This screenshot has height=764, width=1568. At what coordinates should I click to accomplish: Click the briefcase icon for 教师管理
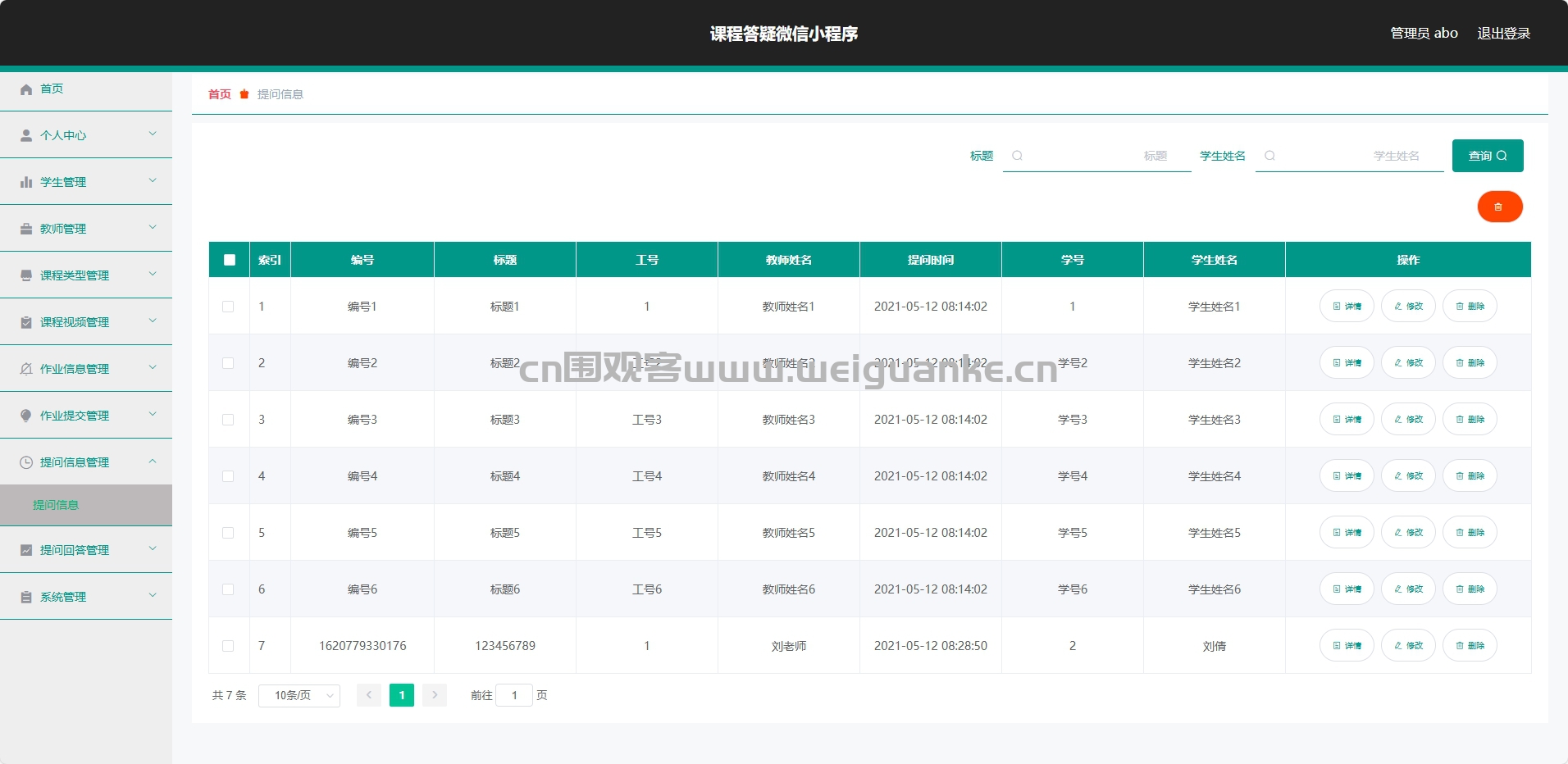(26, 229)
